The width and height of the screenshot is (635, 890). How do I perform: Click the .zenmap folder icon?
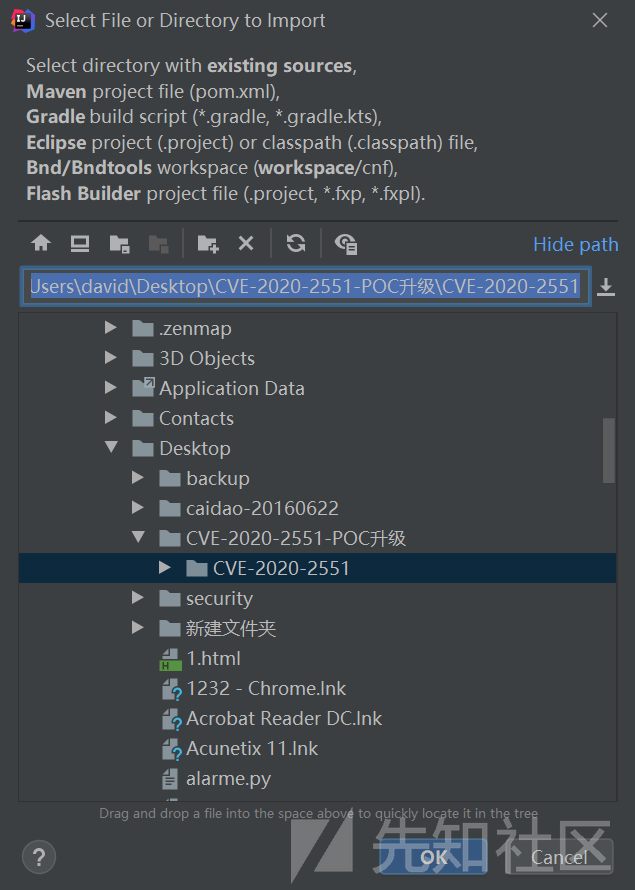(142, 328)
